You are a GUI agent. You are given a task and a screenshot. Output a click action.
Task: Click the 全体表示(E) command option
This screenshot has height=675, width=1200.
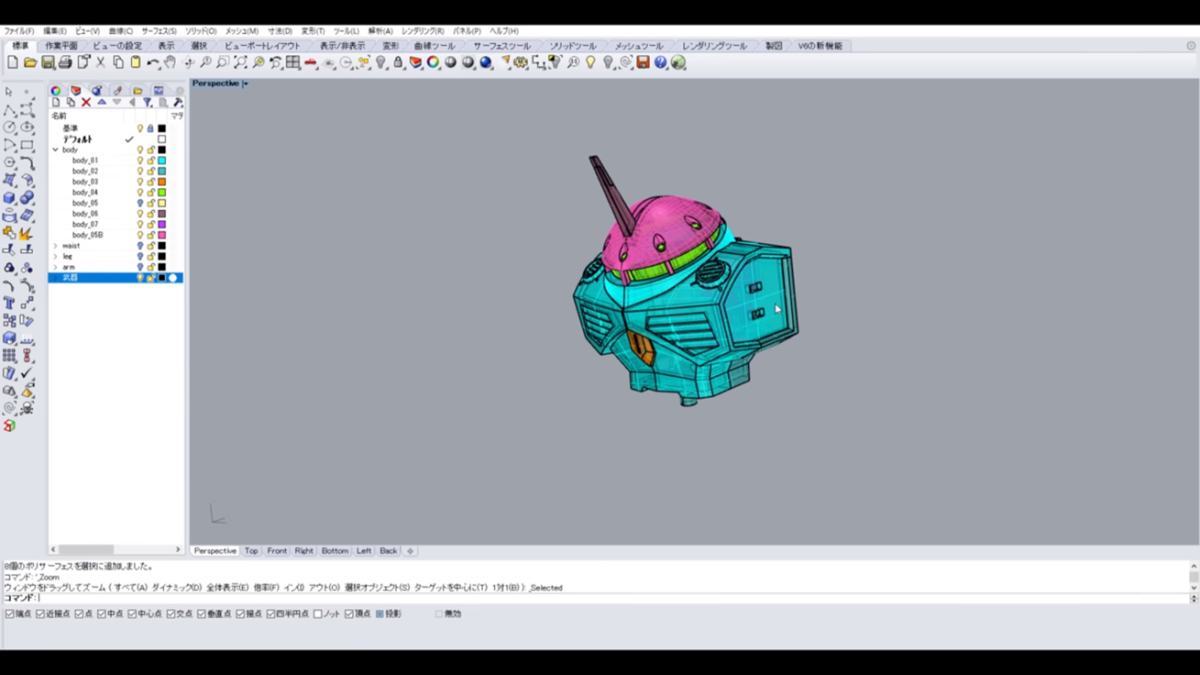coord(226,588)
